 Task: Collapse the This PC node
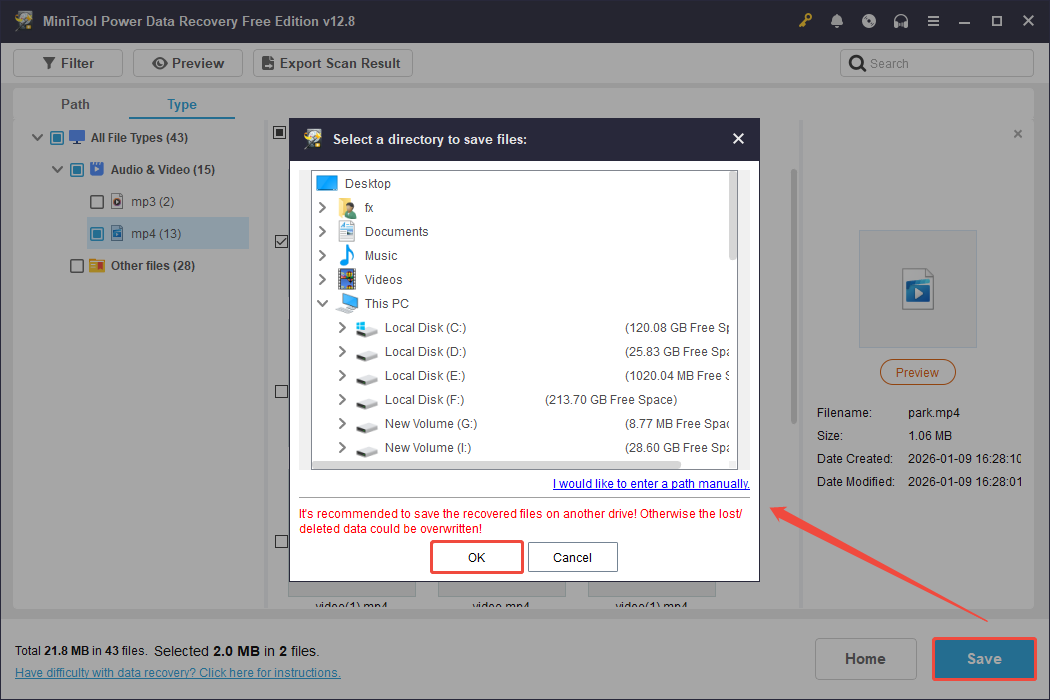coord(322,303)
